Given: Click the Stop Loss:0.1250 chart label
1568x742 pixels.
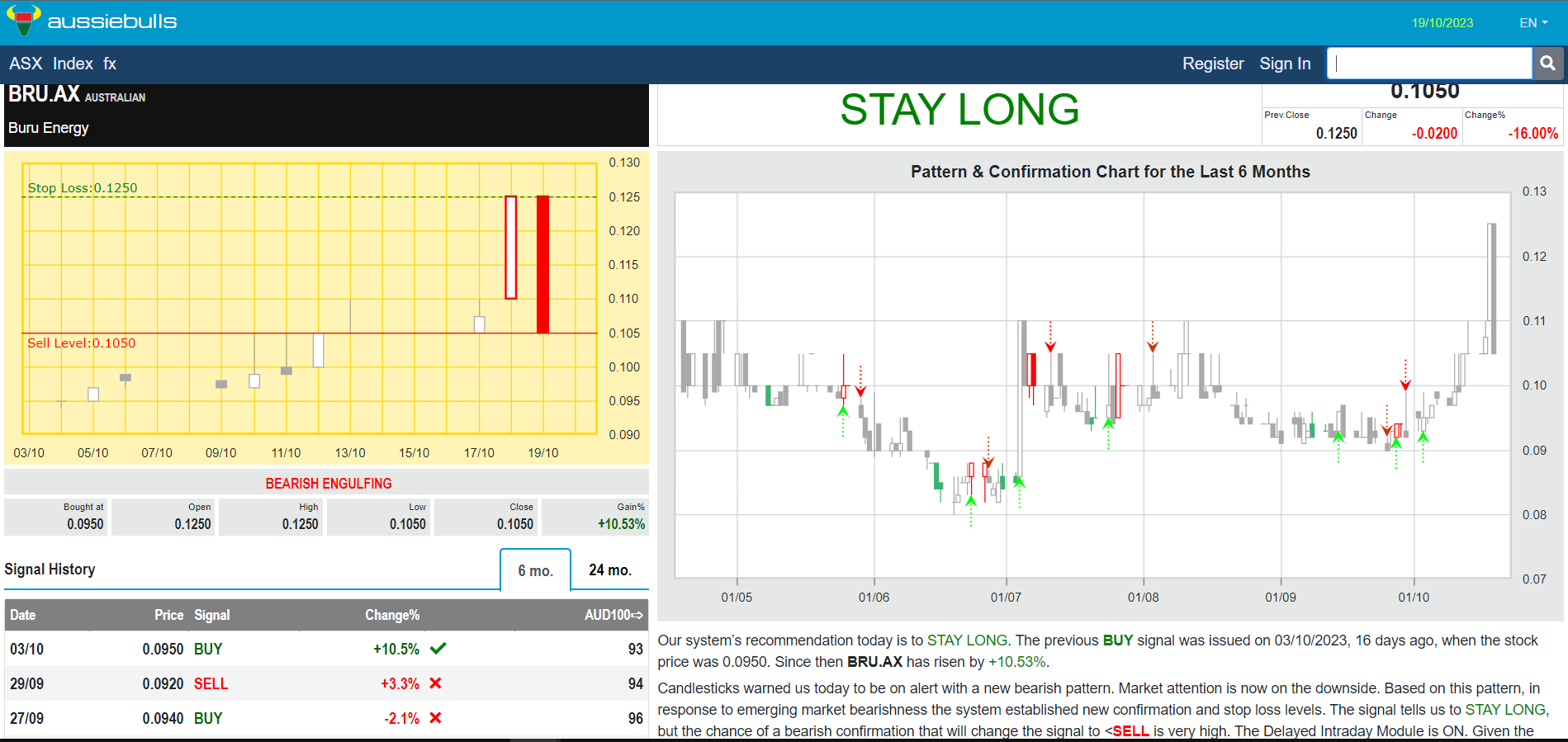Looking at the screenshot, I should pyautogui.click(x=83, y=188).
